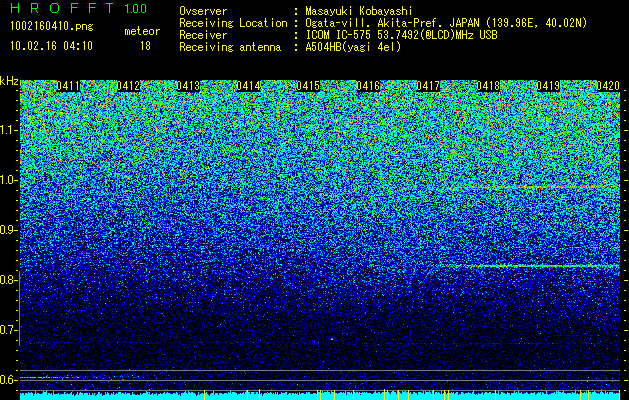629x400 pixels.
Task: Click the 'Receiving antenna' field label
Action: pos(230,47)
